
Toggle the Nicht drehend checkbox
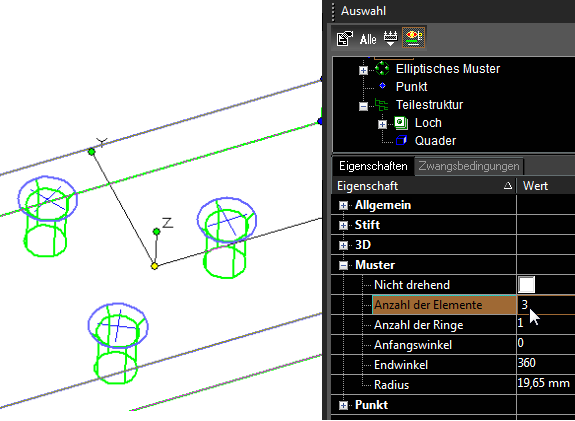526,285
